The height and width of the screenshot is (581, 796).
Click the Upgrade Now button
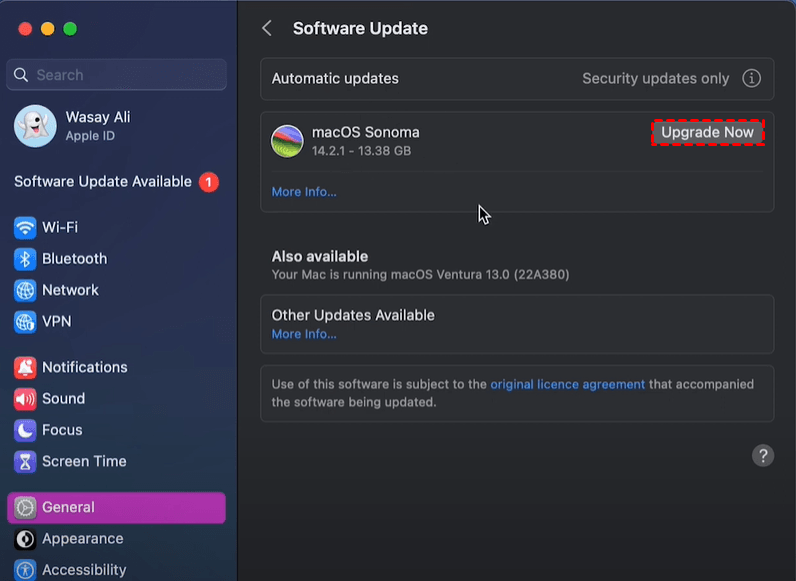(708, 133)
